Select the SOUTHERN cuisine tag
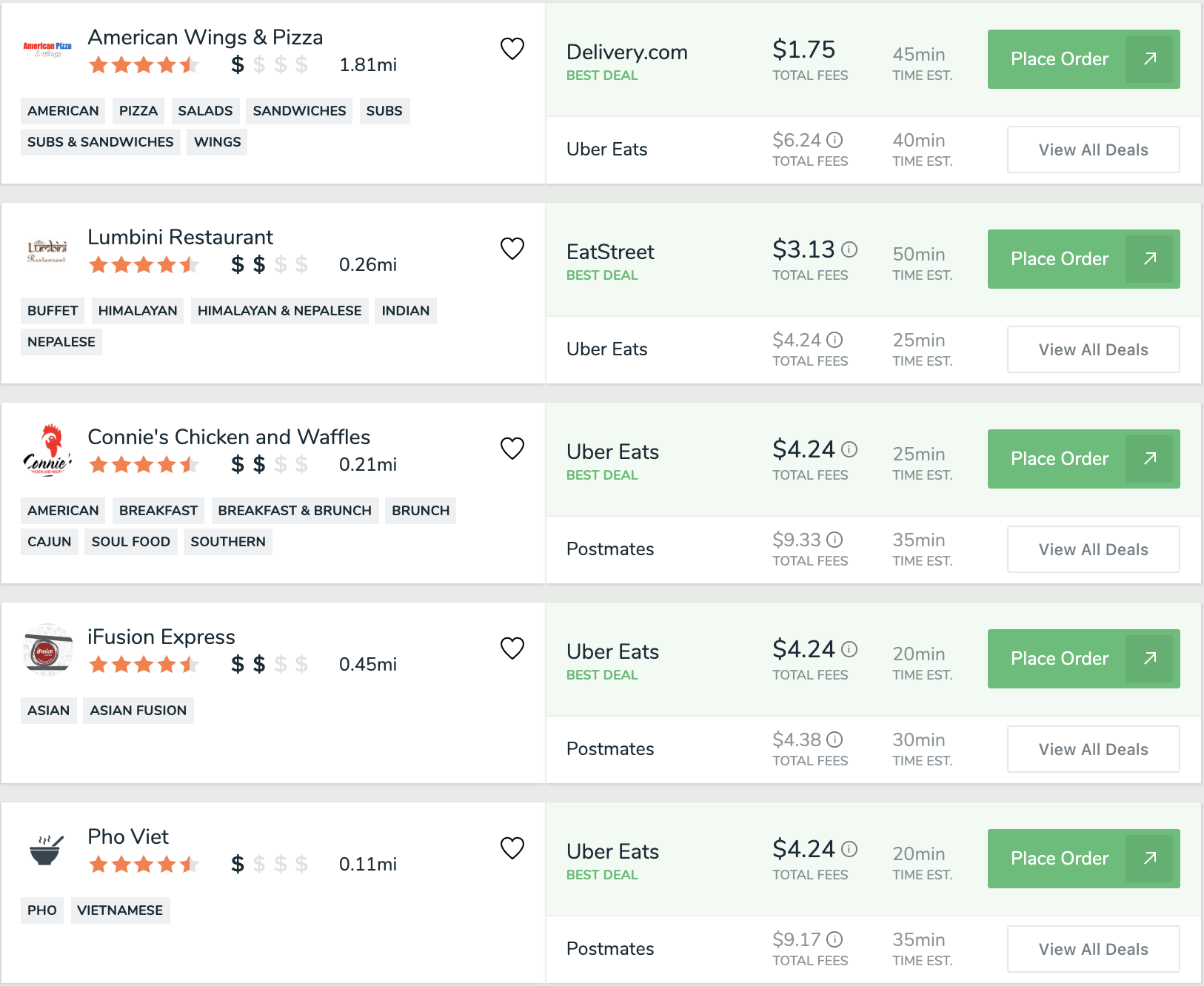The height and width of the screenshot is (986, 1204). [x=228, y=542]
